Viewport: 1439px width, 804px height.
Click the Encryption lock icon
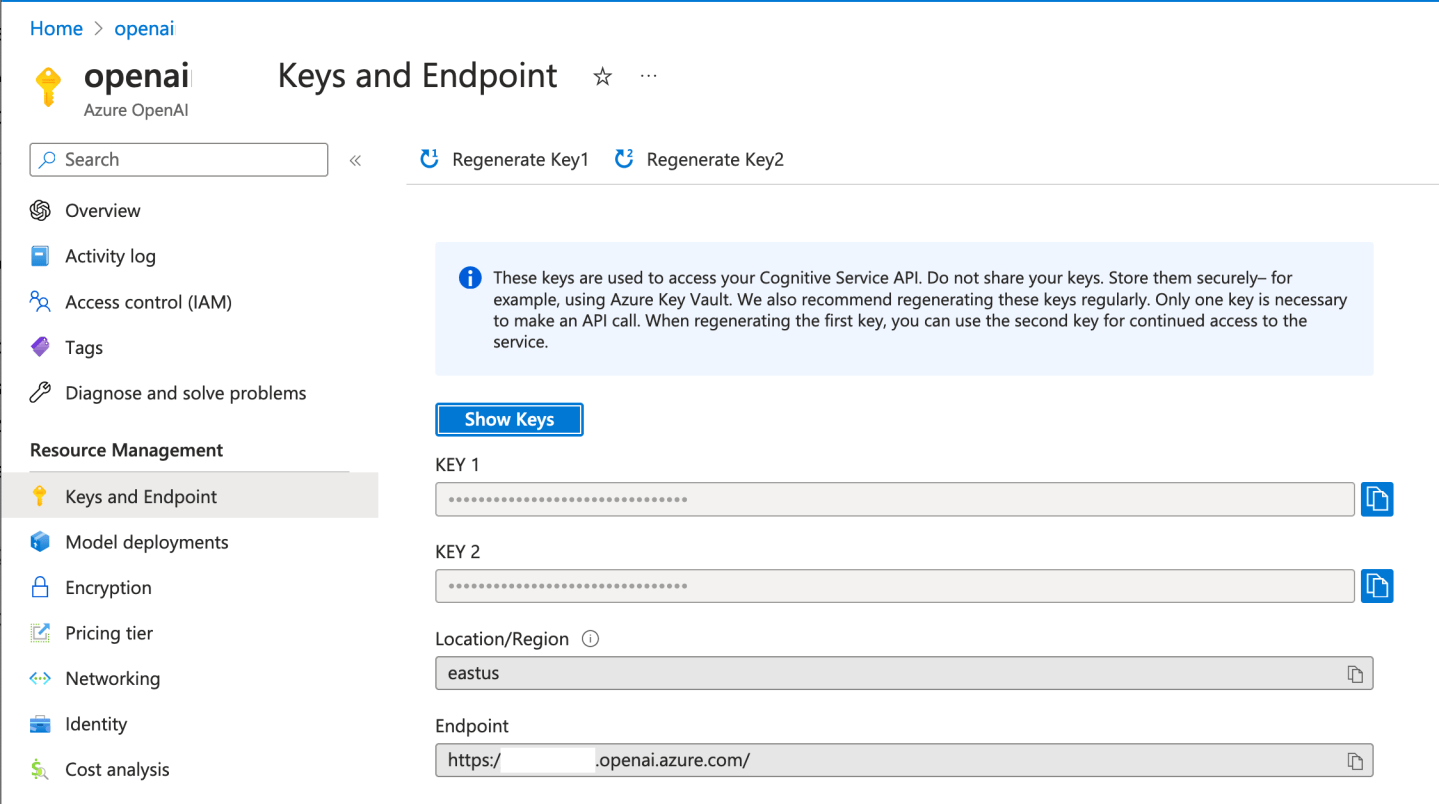40,587
